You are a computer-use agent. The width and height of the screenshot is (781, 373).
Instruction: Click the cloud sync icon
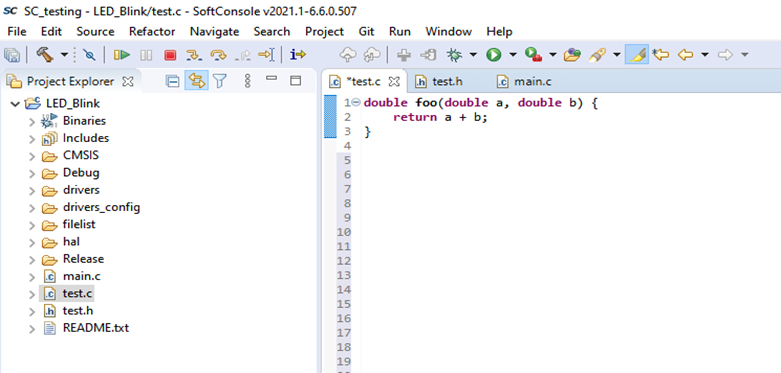[372, 55]
